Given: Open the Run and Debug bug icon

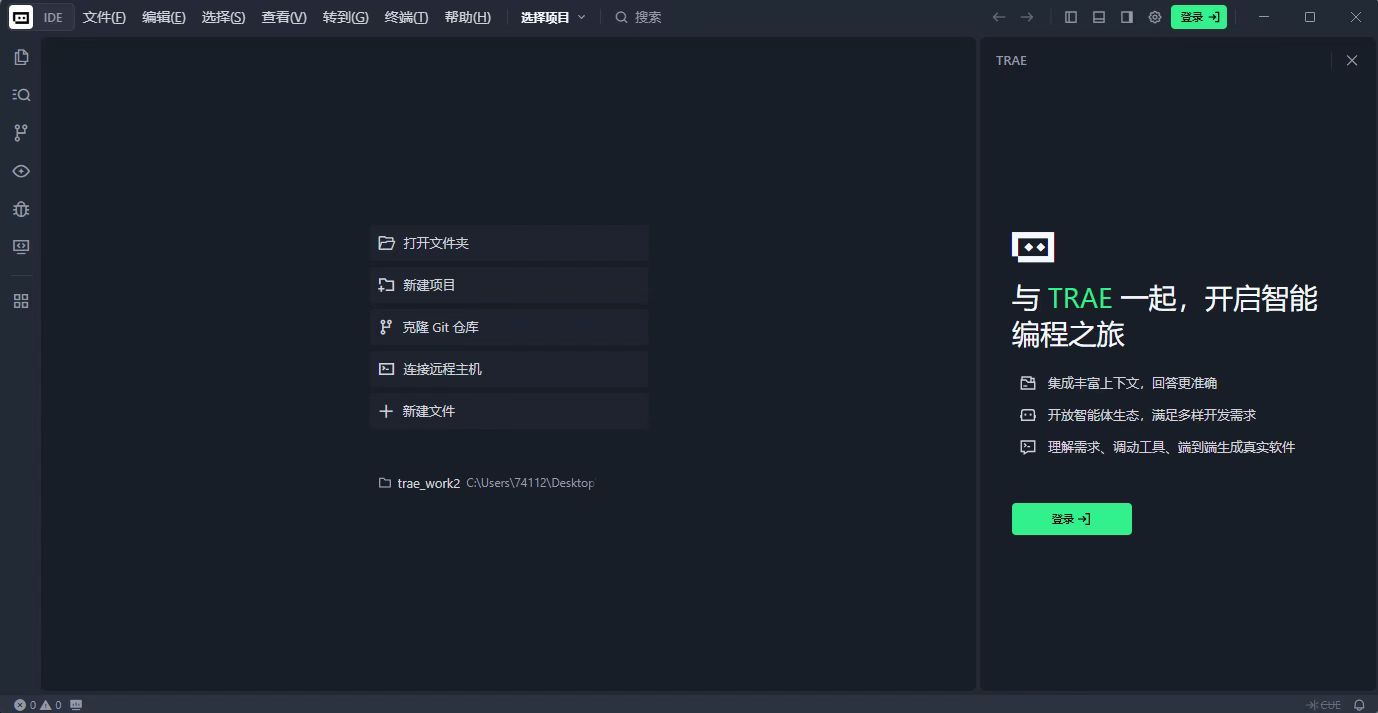Looking at the screenshot, I should [x=21, y=209].
